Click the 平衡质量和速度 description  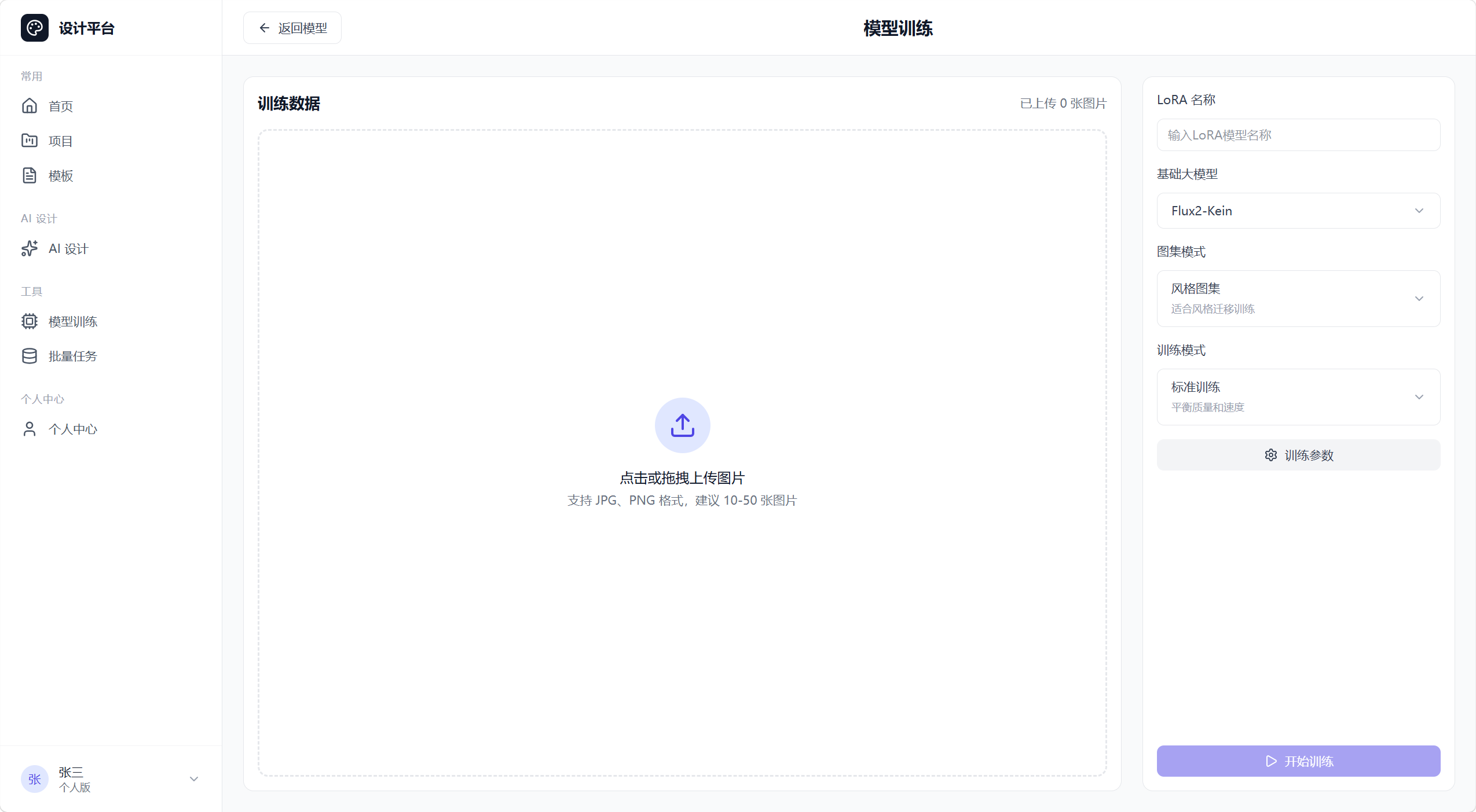1207,407
